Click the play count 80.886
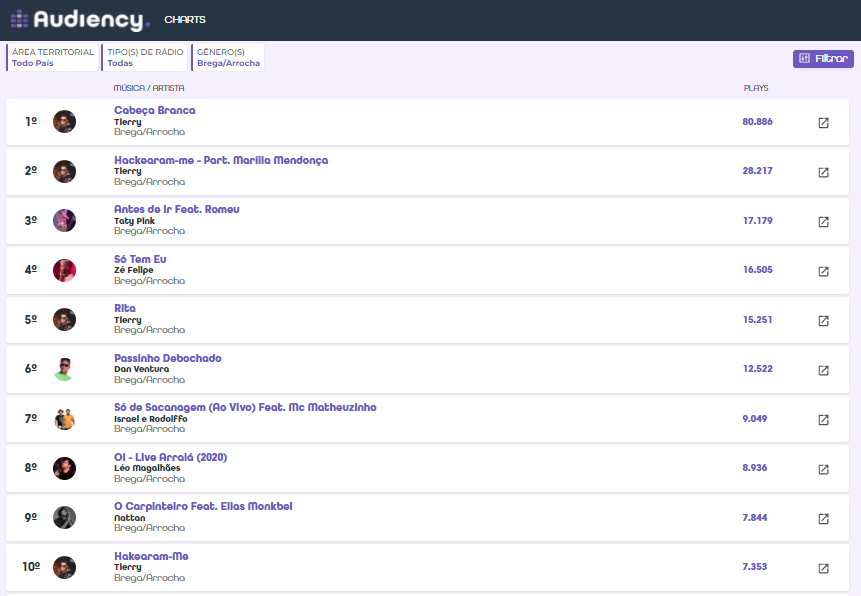This screenshot has height=596, width=861. coord(757,122)
